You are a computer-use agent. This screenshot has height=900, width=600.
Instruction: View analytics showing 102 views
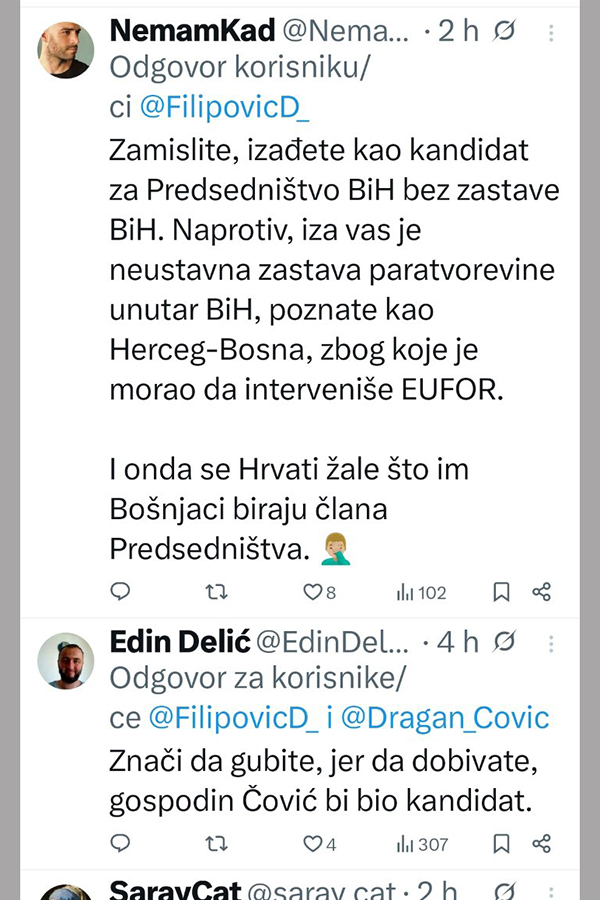421,592
